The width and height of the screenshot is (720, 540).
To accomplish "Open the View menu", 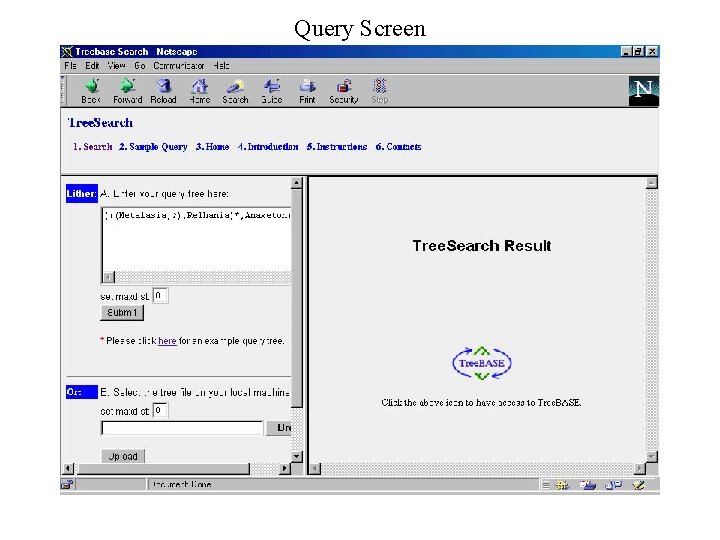I will click(x=116, y=66).
